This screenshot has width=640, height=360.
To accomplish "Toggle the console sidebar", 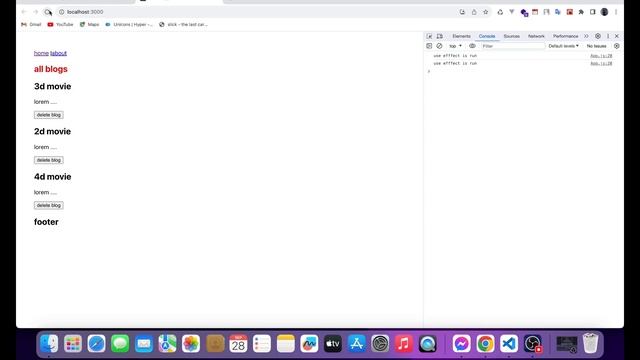I will tap(429, 46).
